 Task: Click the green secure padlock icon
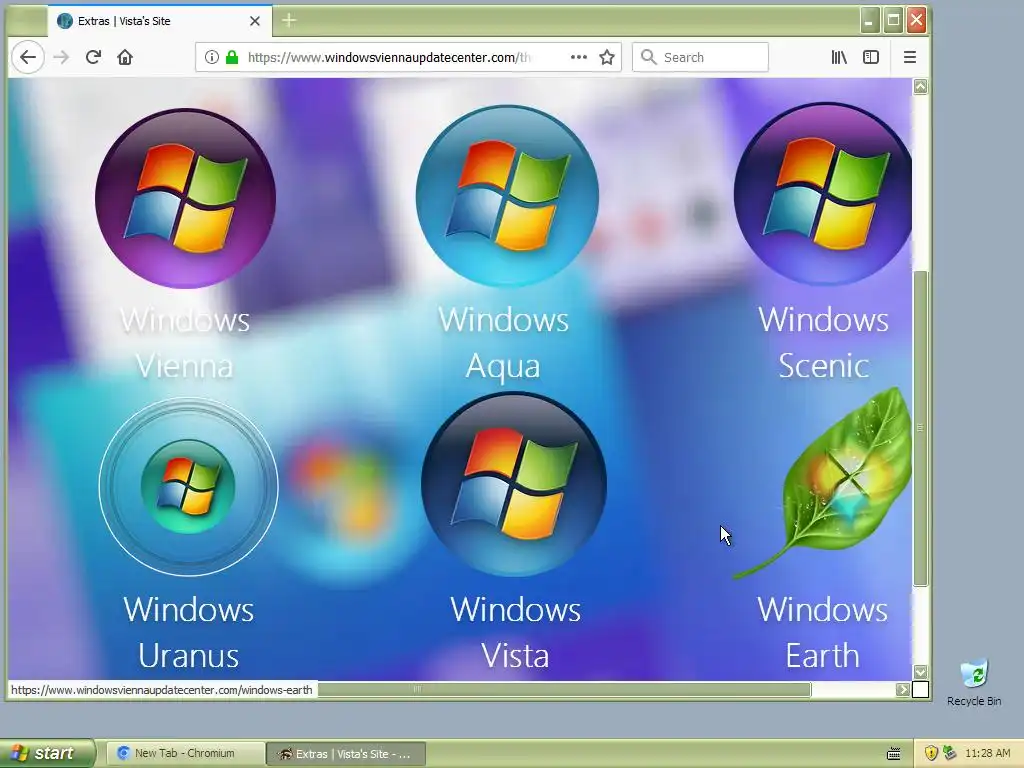coord(232,57)
